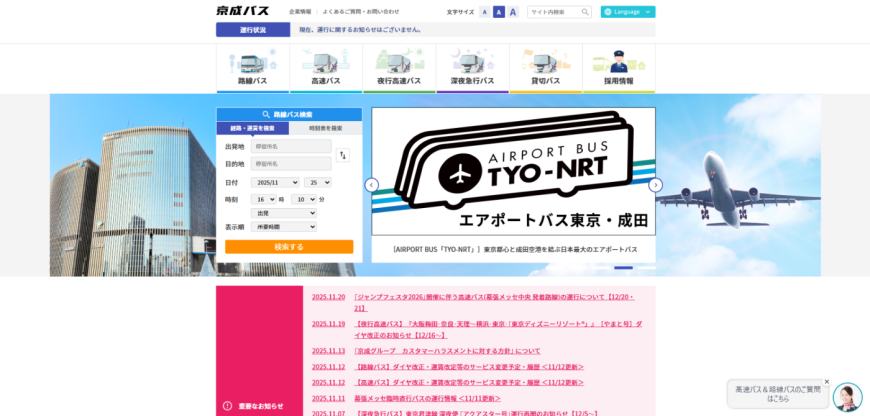The width and height of the screenshot is (870, 416).
Task: Show next carousel slide
Action: click(655, 185)
